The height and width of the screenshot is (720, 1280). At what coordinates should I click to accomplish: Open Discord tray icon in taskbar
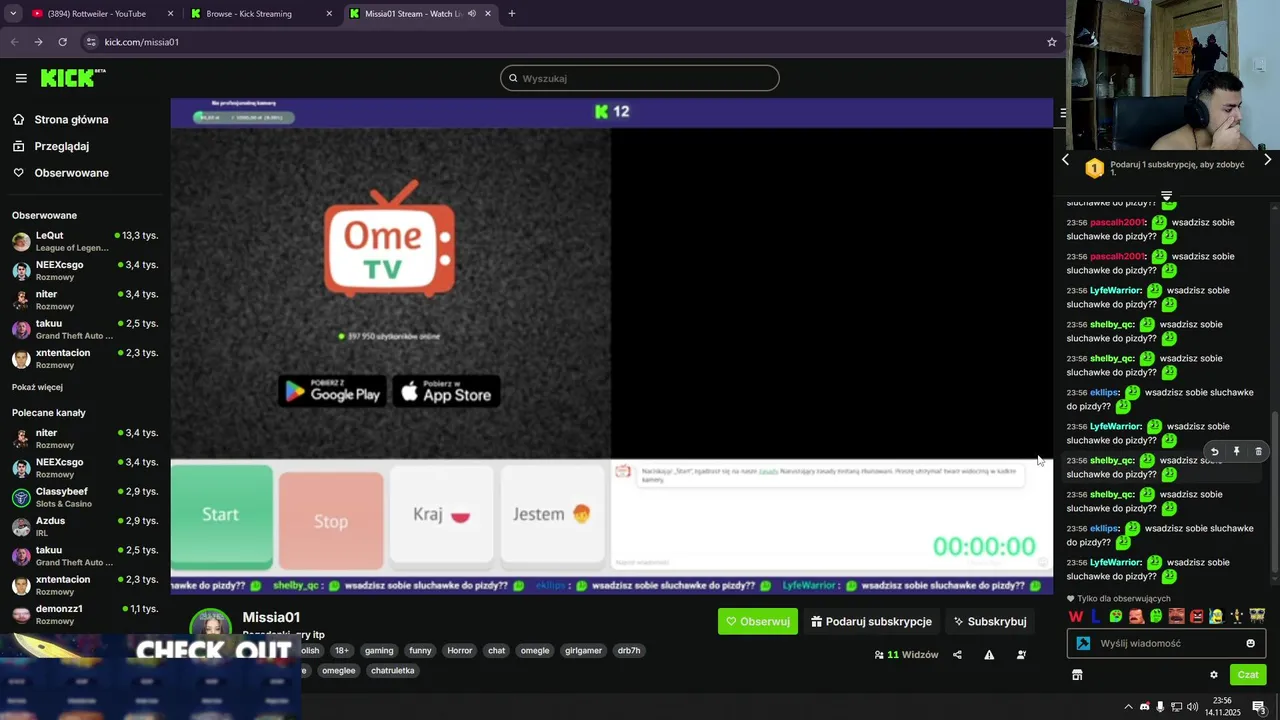click(x=1145, y=707)
